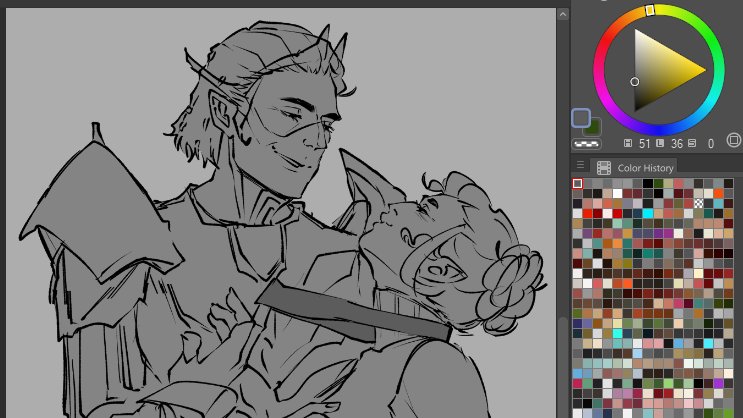The height and width of the screenshot is (418, 743).
Task: Click the S saturation label icon
Action: pyautogui.click(x=692, y=143)
